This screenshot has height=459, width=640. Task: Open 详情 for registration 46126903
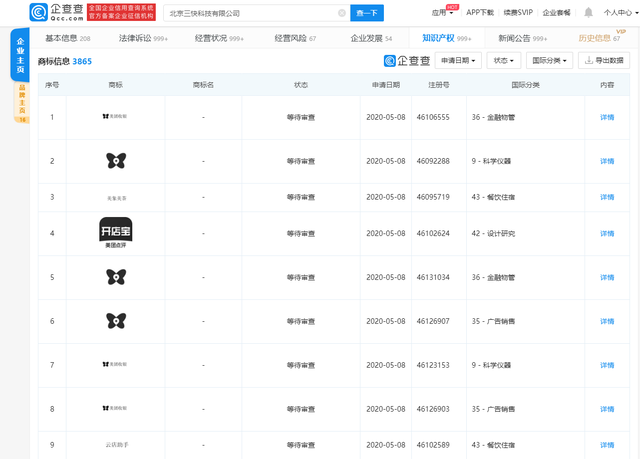click(x=607, y=409)
